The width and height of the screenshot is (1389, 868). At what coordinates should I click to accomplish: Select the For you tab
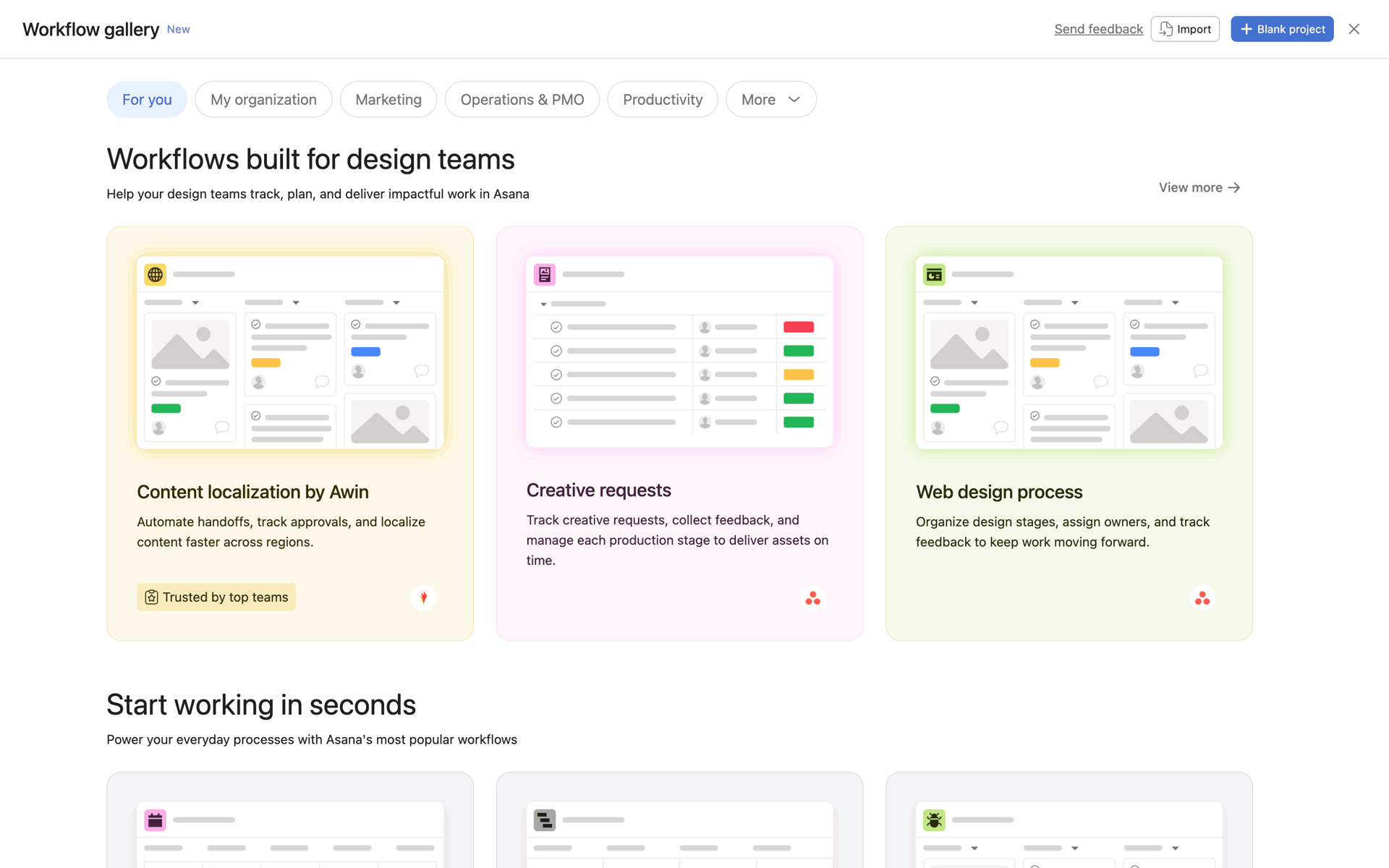tap(147, 99)
